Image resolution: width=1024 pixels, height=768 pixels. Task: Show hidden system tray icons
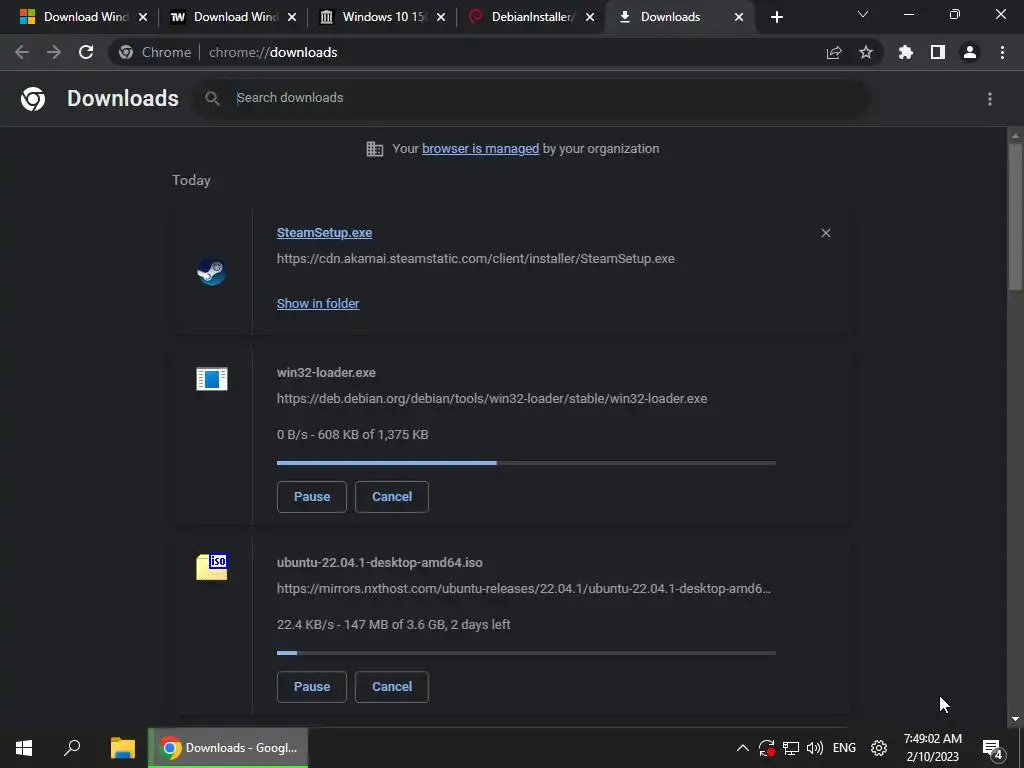click(x=743, y=748)
